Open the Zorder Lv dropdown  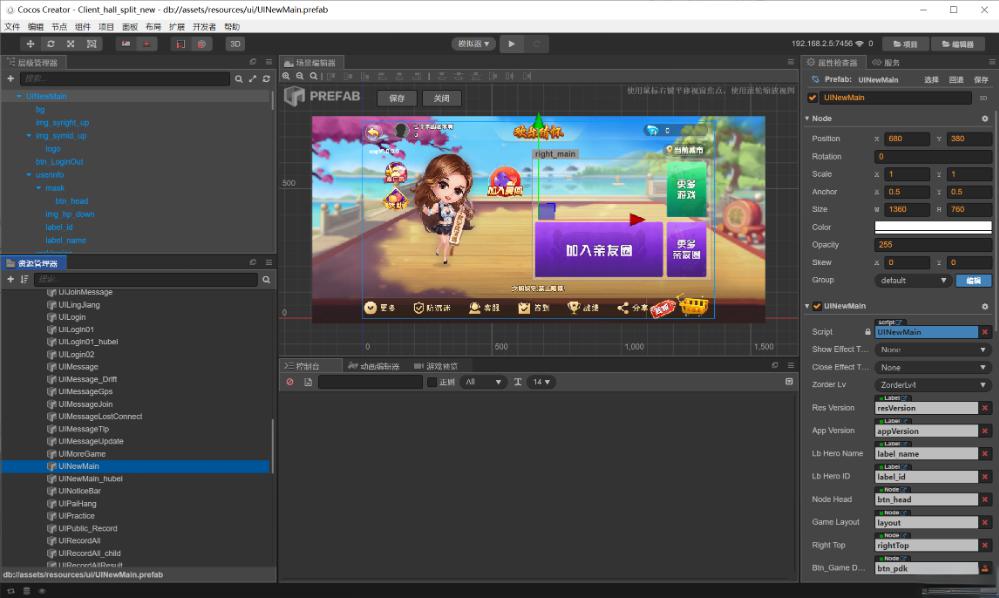[932, 384]
